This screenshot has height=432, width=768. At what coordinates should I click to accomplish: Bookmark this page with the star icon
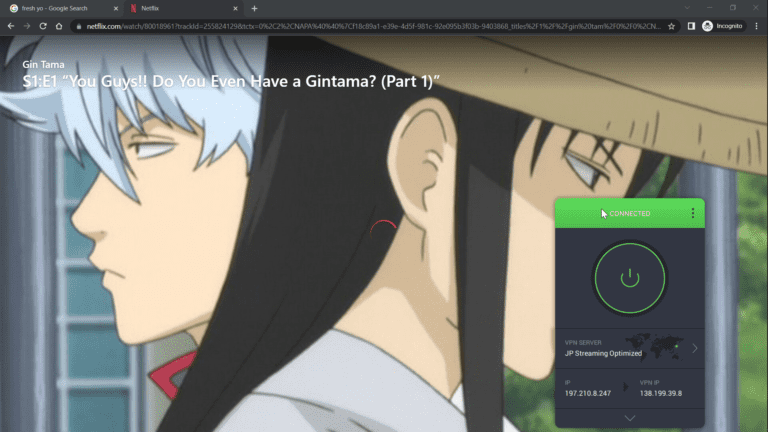[x=671, y=25]
